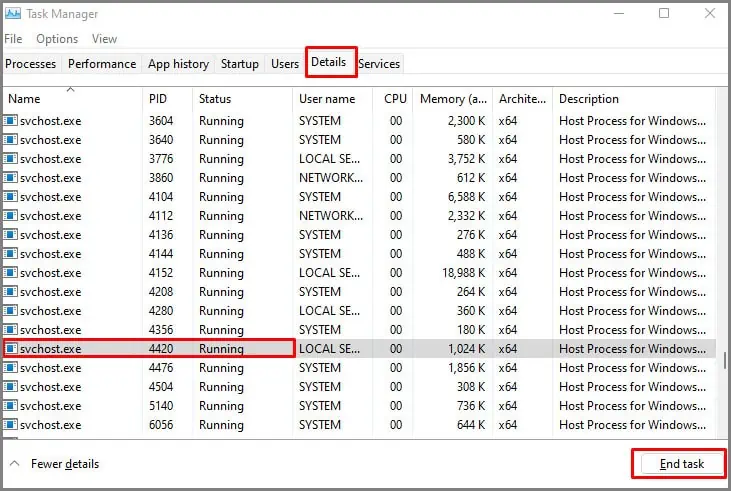The width and height of the screenshot is (731, 491).
Task: Click the process icon for PID 4152
Action: click(10, 272)
